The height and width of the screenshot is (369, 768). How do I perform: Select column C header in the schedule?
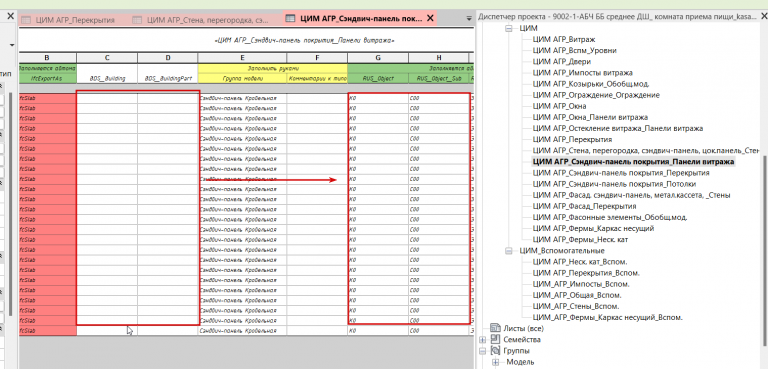click(107, 58)
